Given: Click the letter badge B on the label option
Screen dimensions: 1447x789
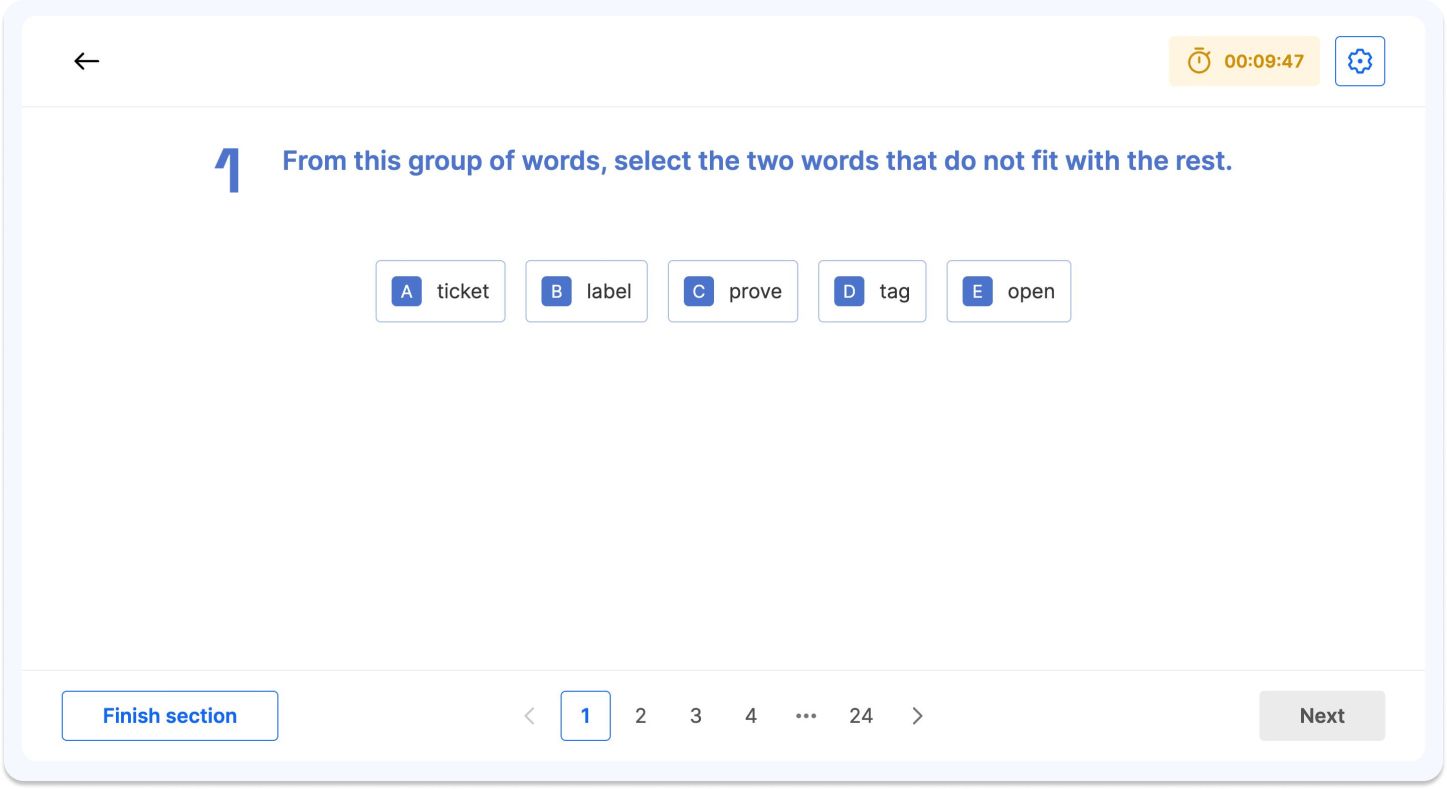Looking at the screenshot, I should pyautogui.click(x=556, y=291).
